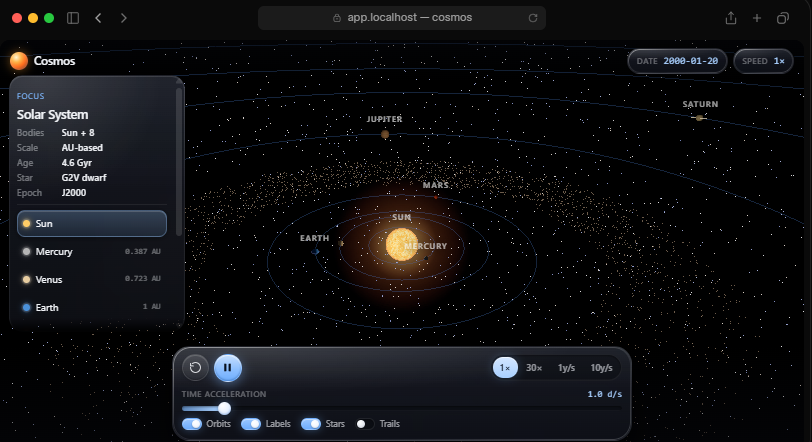
Task: Click the 0.387 AU Mercury distance
Action: [142, 252]
